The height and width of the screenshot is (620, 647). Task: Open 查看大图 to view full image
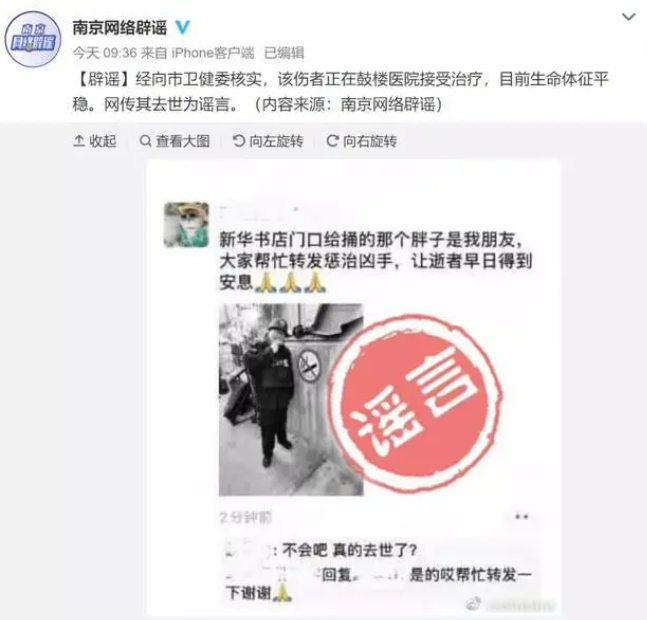coord(175,141)
